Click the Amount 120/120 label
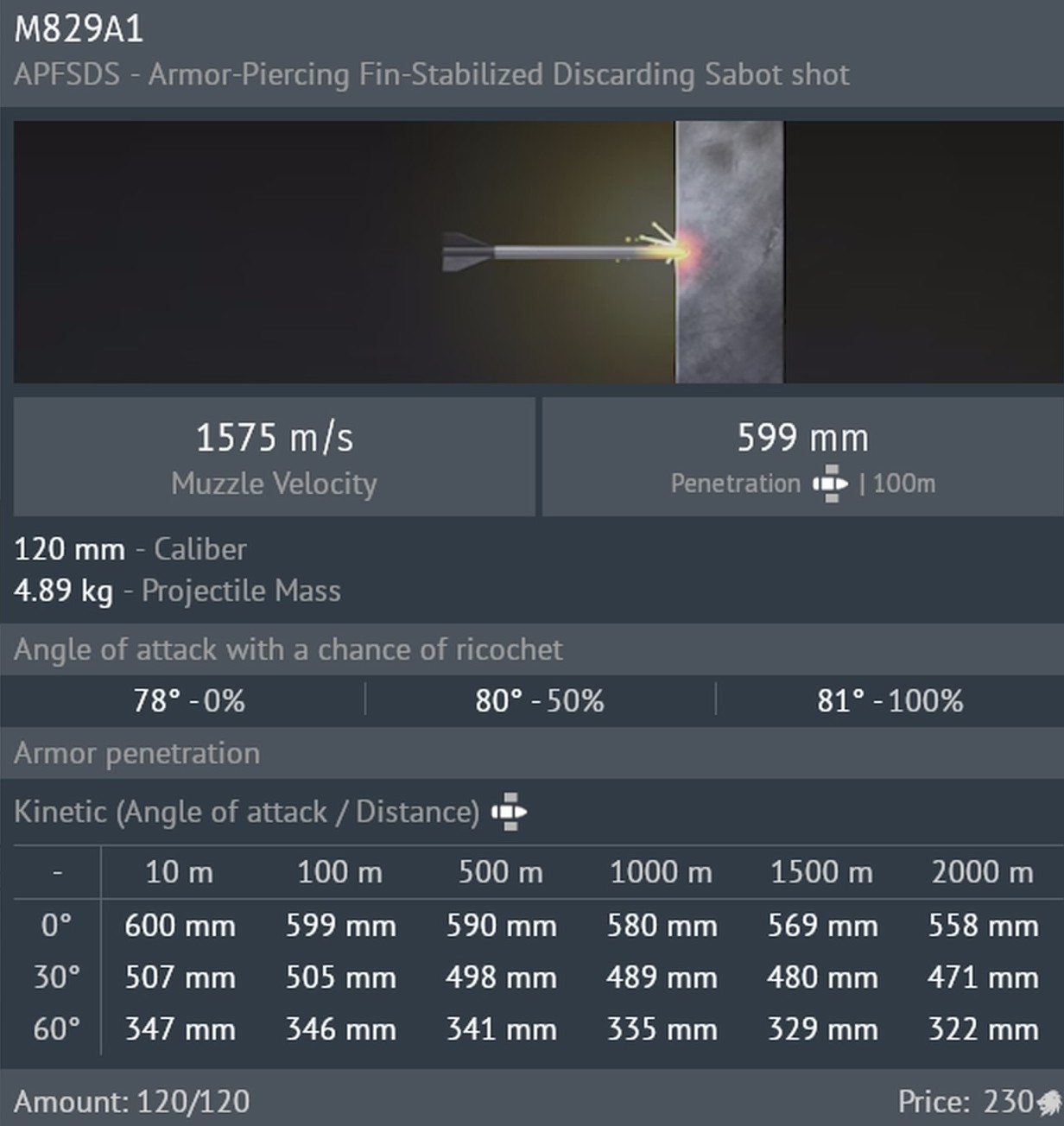The height and width of the screenshot is (1126, 1064). (x=132, y=1102)
